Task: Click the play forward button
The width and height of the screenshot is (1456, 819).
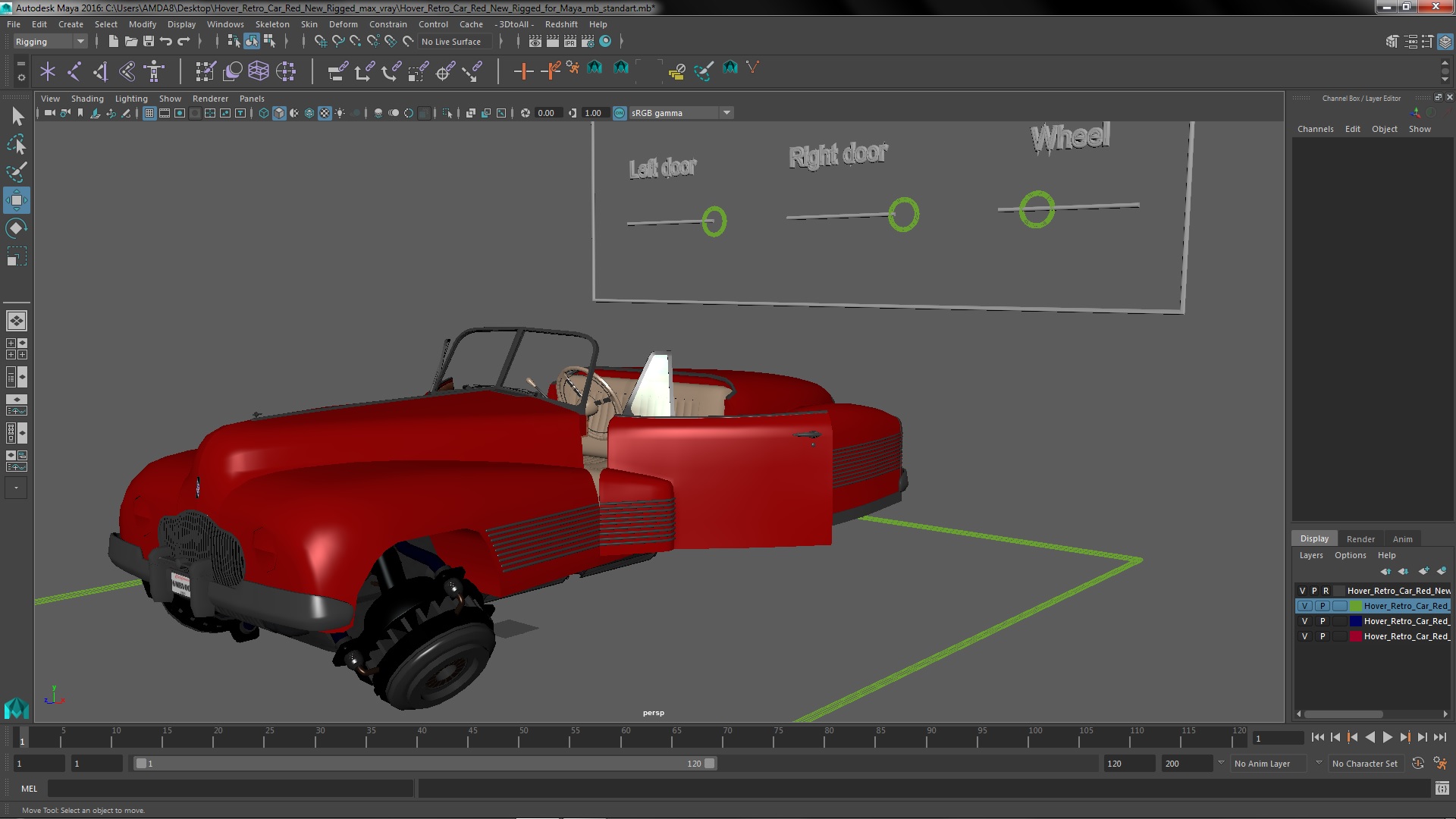Action: [1387, 737]
